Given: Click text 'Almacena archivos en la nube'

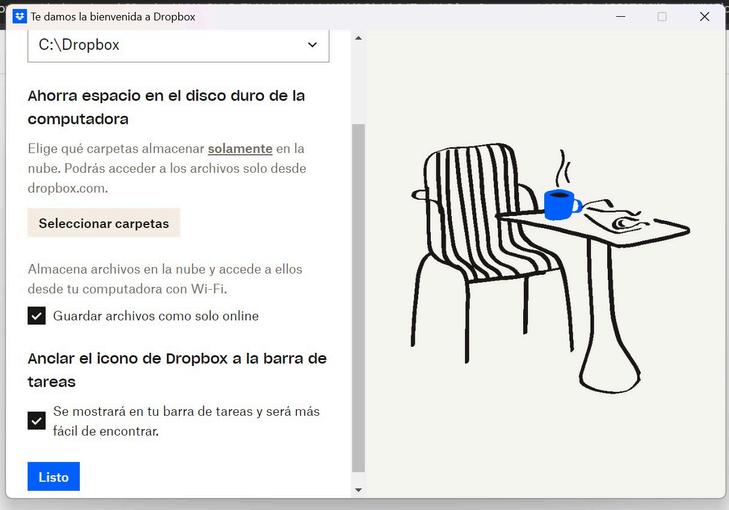Looking at the screenshot, I should (x=165, y=279).
